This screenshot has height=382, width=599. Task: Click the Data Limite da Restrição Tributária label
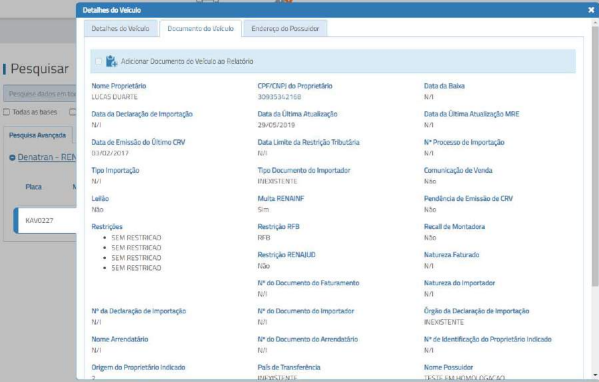[x=308, y=142]
